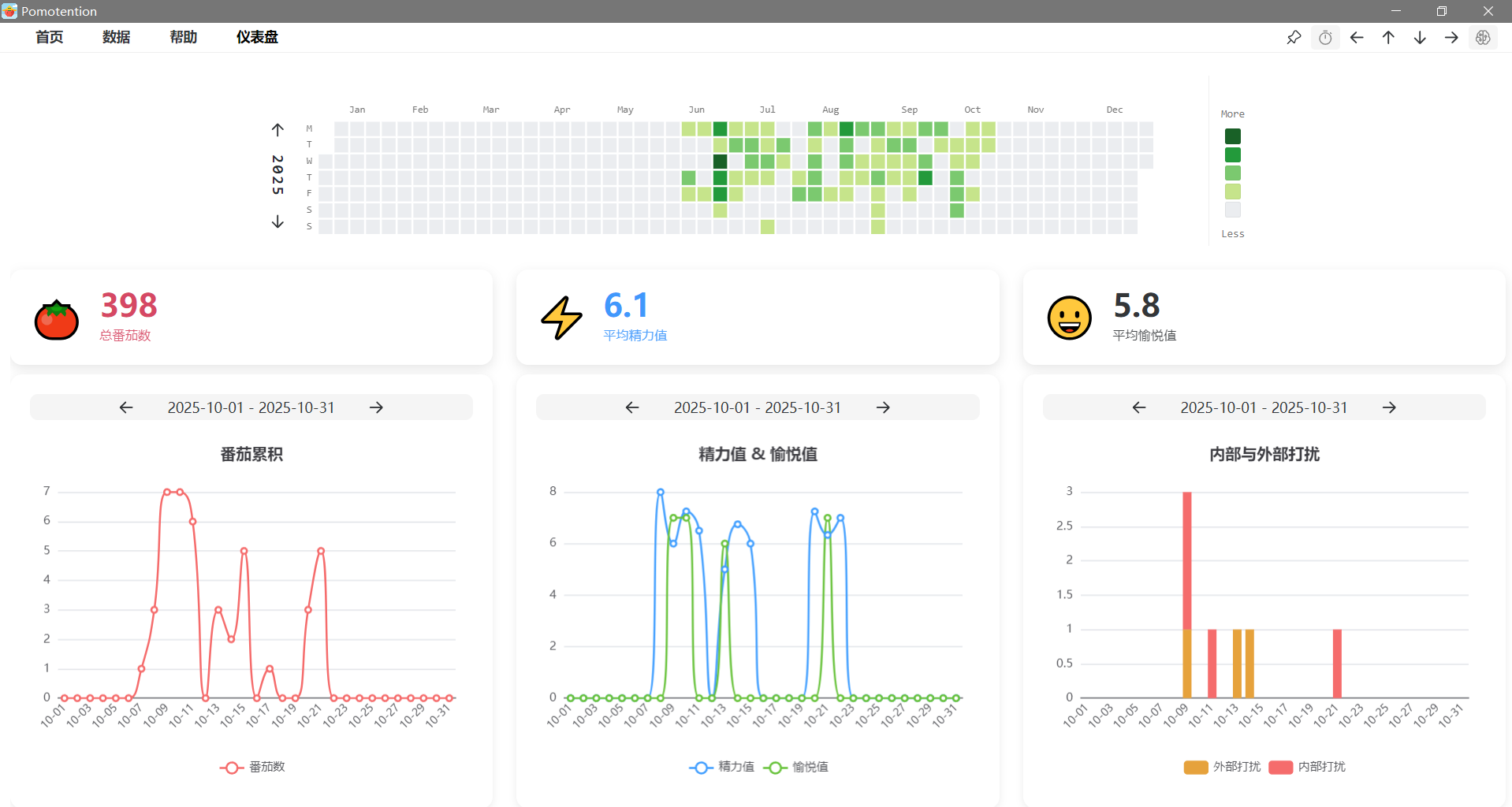Show next month in 番茄累积 chart
The width and height of the screenshot is (1512, 807).
pos(376,407)
